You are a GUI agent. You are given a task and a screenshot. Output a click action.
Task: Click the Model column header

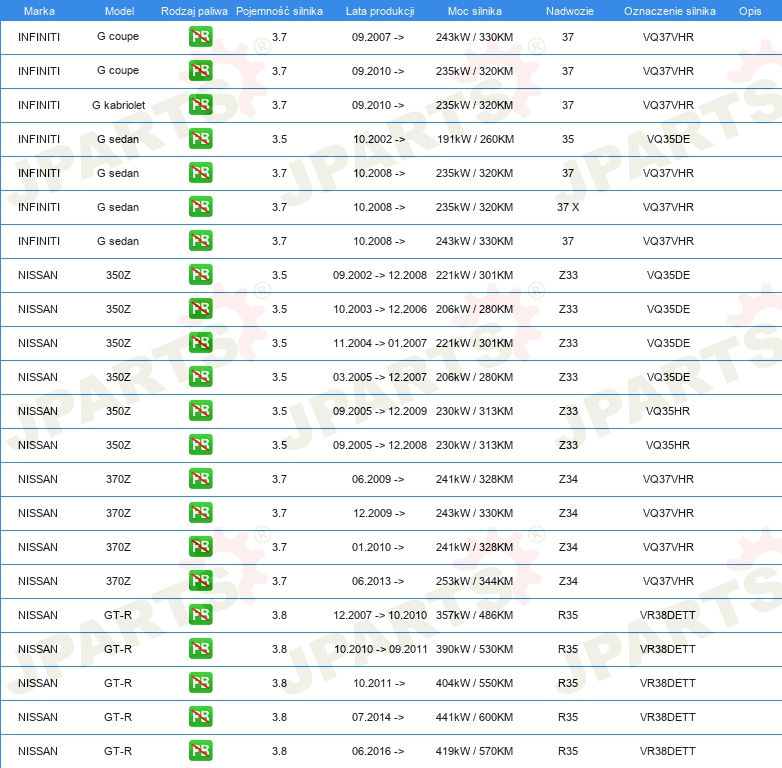pos(118,11)
